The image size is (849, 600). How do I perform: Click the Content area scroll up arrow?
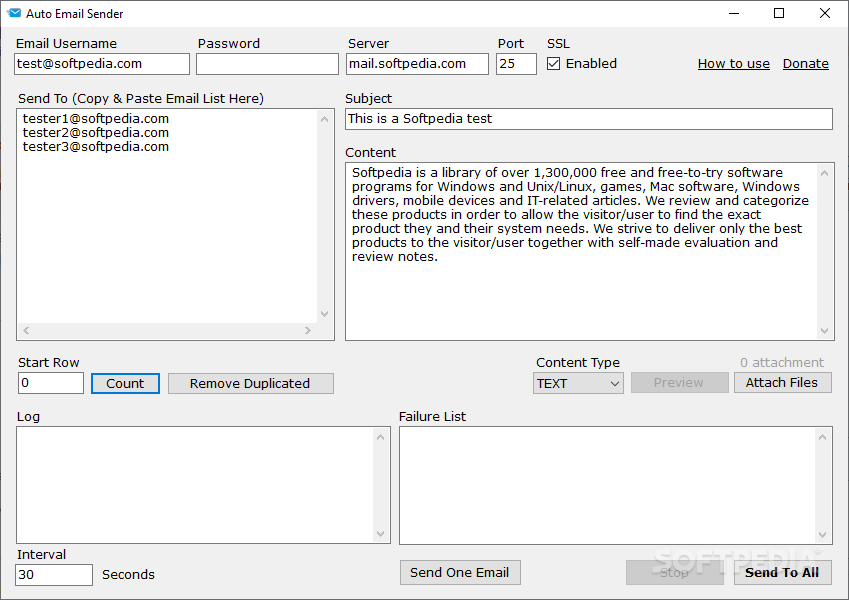[x=824, y=173]
